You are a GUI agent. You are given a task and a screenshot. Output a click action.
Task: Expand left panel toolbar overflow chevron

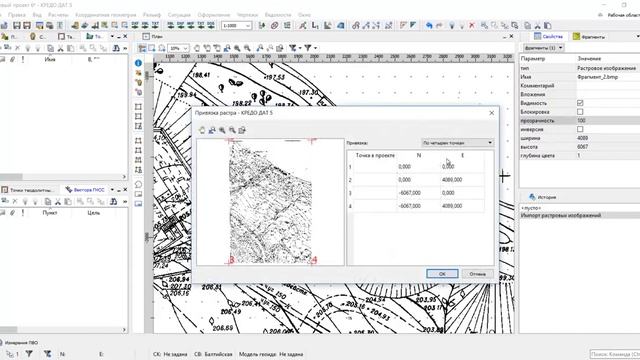pos(124,48)
